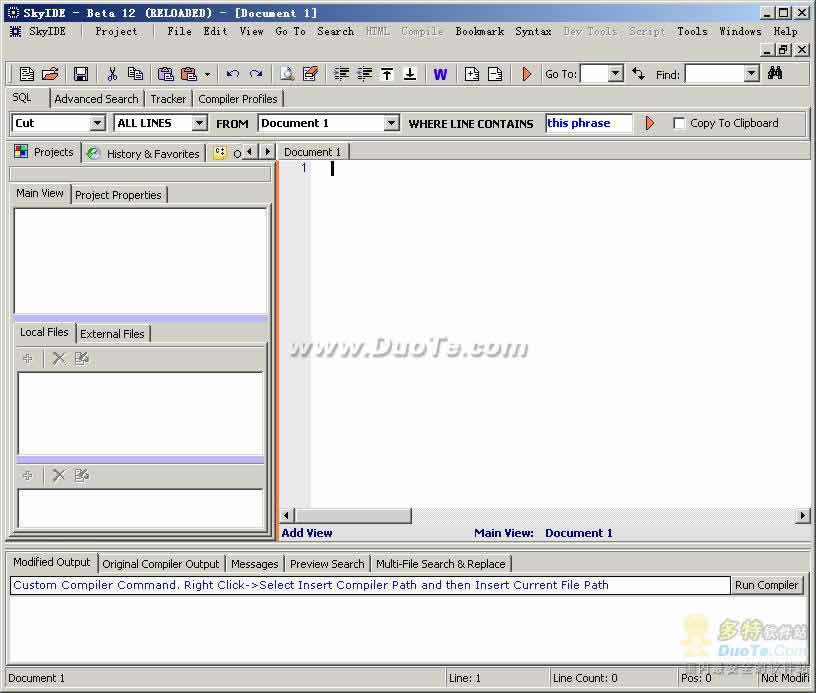Select the Projects panel tab
The width and height of the screenshot is (816, 693).
click(45, 152)
